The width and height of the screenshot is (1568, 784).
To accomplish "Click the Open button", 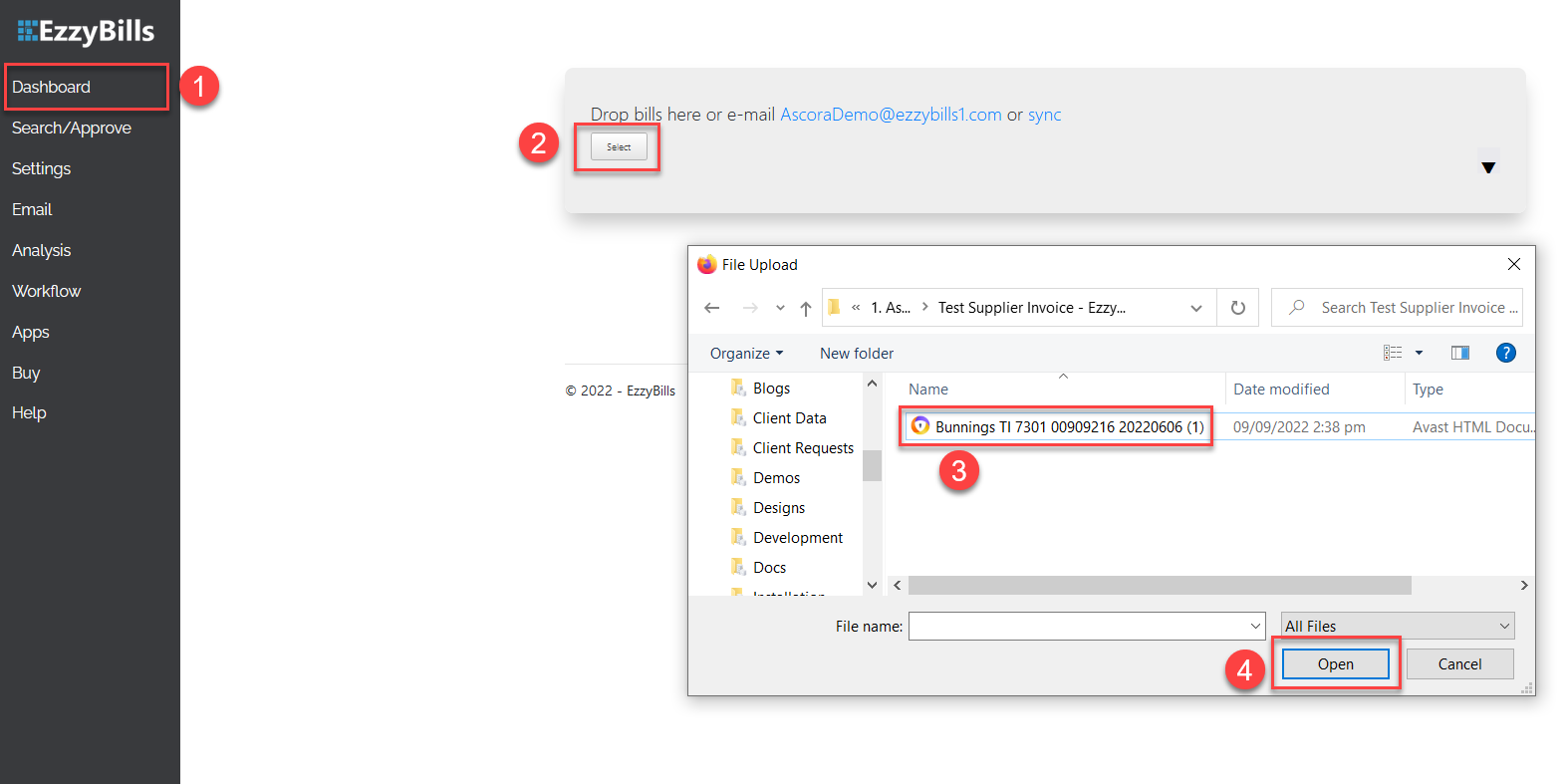I will click(x=1335, y=664).
